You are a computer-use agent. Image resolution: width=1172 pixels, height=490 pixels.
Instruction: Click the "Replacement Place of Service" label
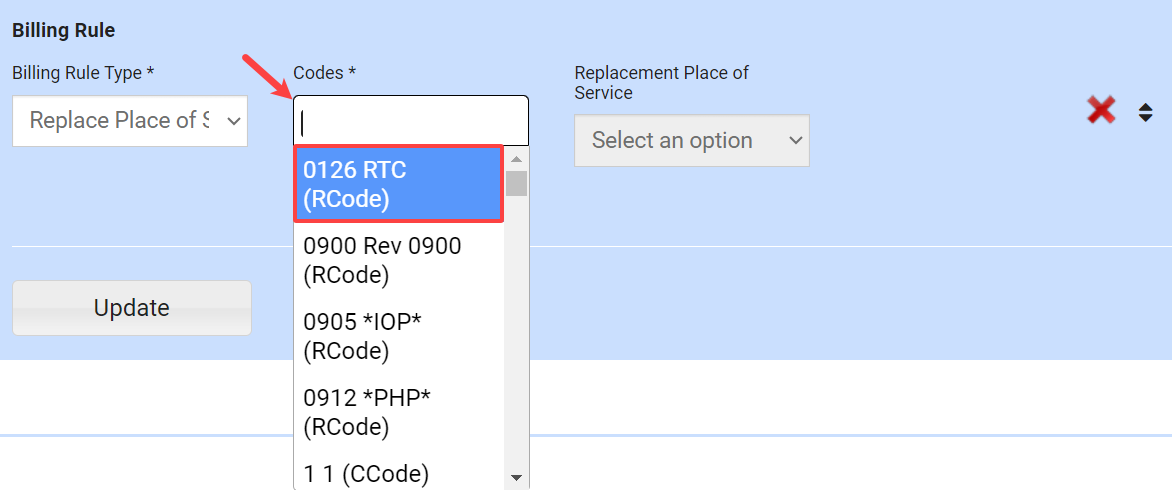661,83
